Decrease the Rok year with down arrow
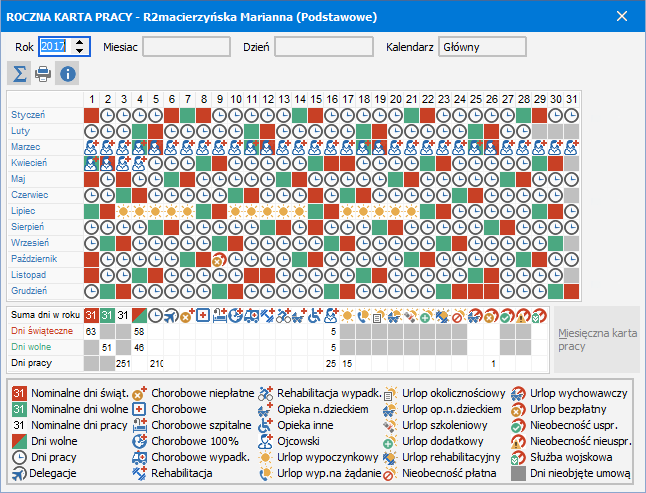The height and width of the screenshot is (493, 646). (80, 51)
